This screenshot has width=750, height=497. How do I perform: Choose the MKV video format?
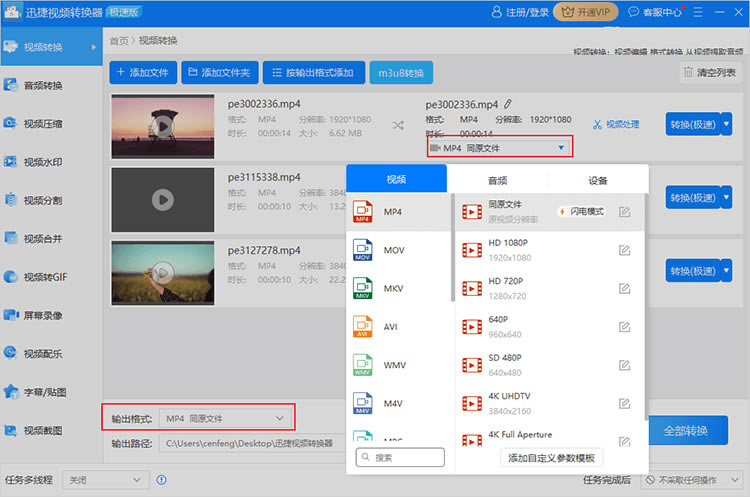pos(394,289)
